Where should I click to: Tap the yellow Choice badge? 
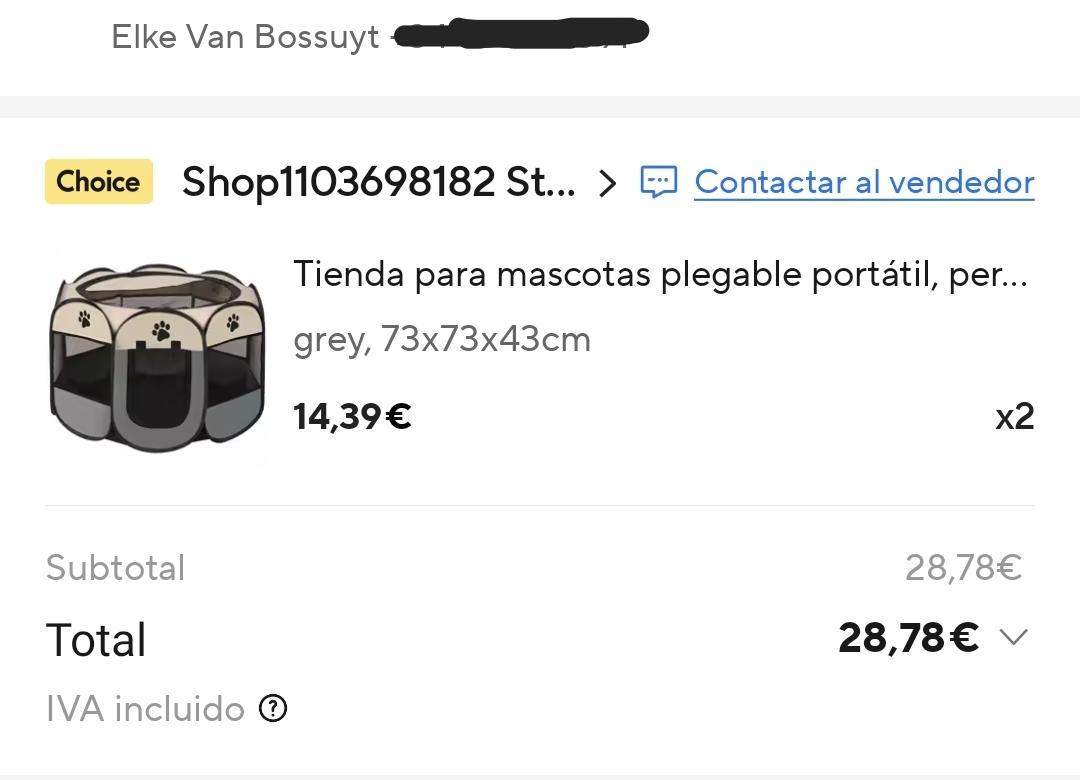point(98,181)
